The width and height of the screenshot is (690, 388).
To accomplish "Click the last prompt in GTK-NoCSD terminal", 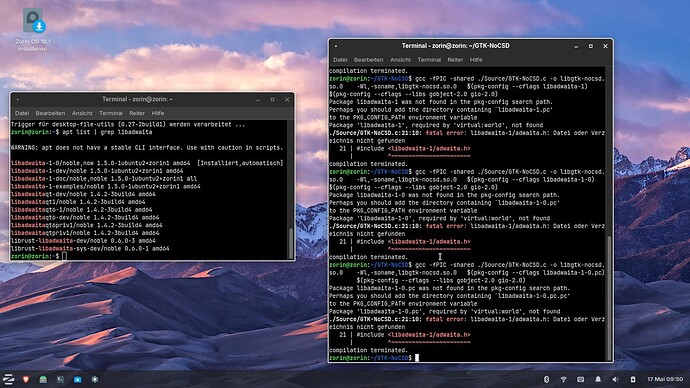I will click(374, 358).
